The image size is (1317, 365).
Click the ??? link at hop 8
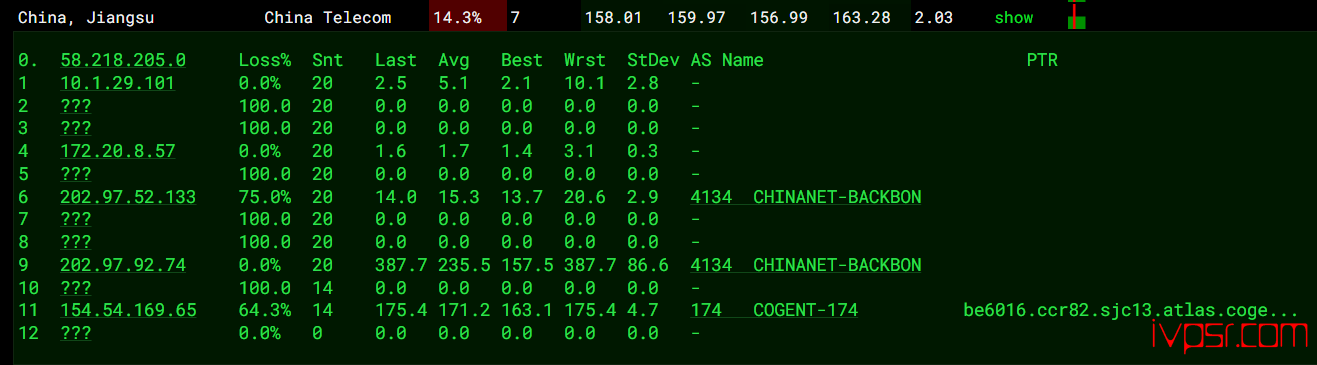[76, 242]
